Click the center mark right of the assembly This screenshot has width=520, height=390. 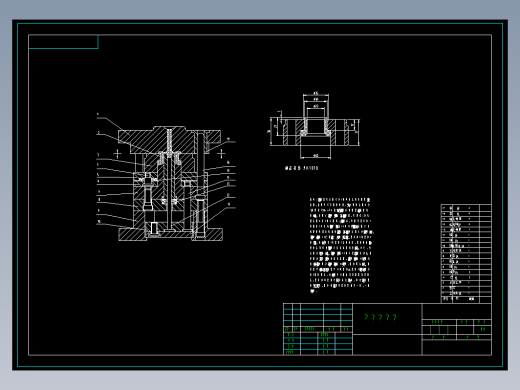point(221,154)
